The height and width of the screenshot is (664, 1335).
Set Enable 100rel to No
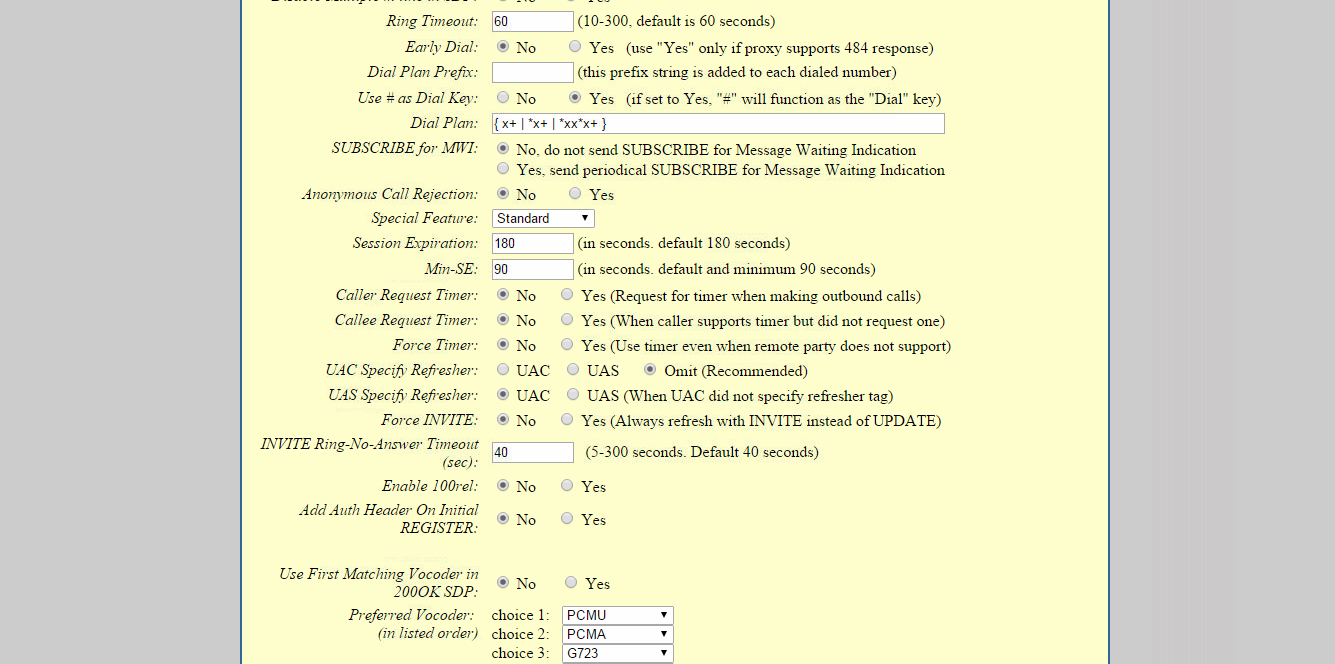(x=502, y=485)
